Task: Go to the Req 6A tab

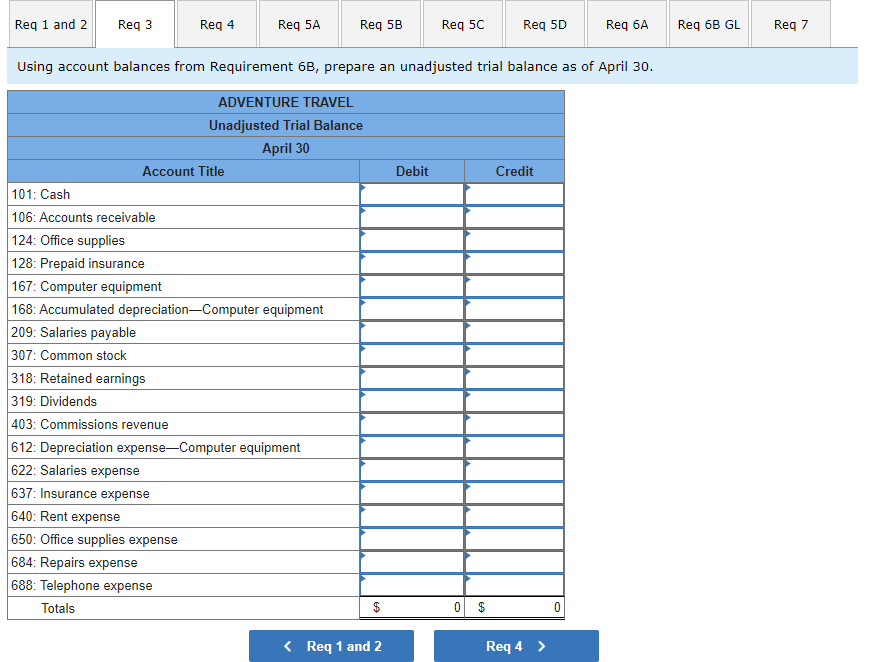Action: (x=627, y=24)
